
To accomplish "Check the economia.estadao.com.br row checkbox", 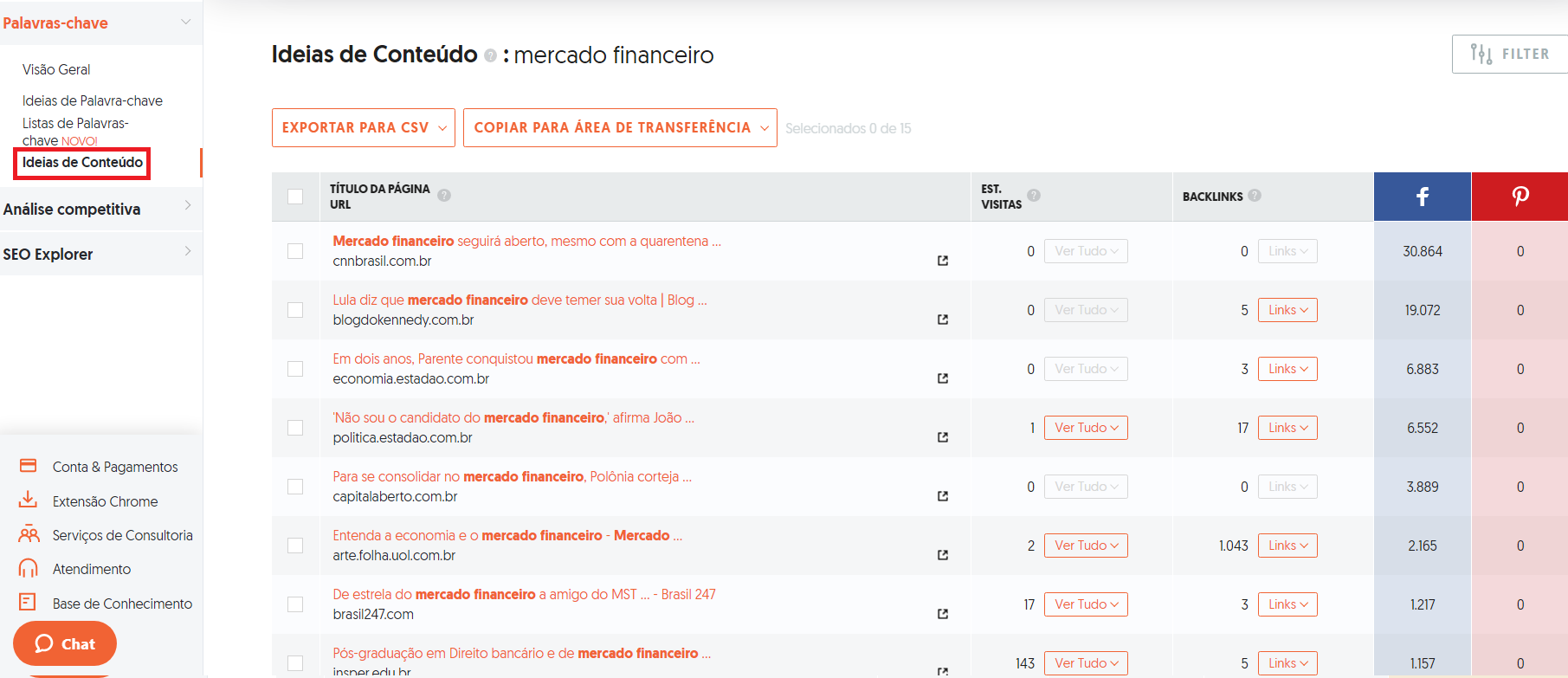I will click(295, 369).
